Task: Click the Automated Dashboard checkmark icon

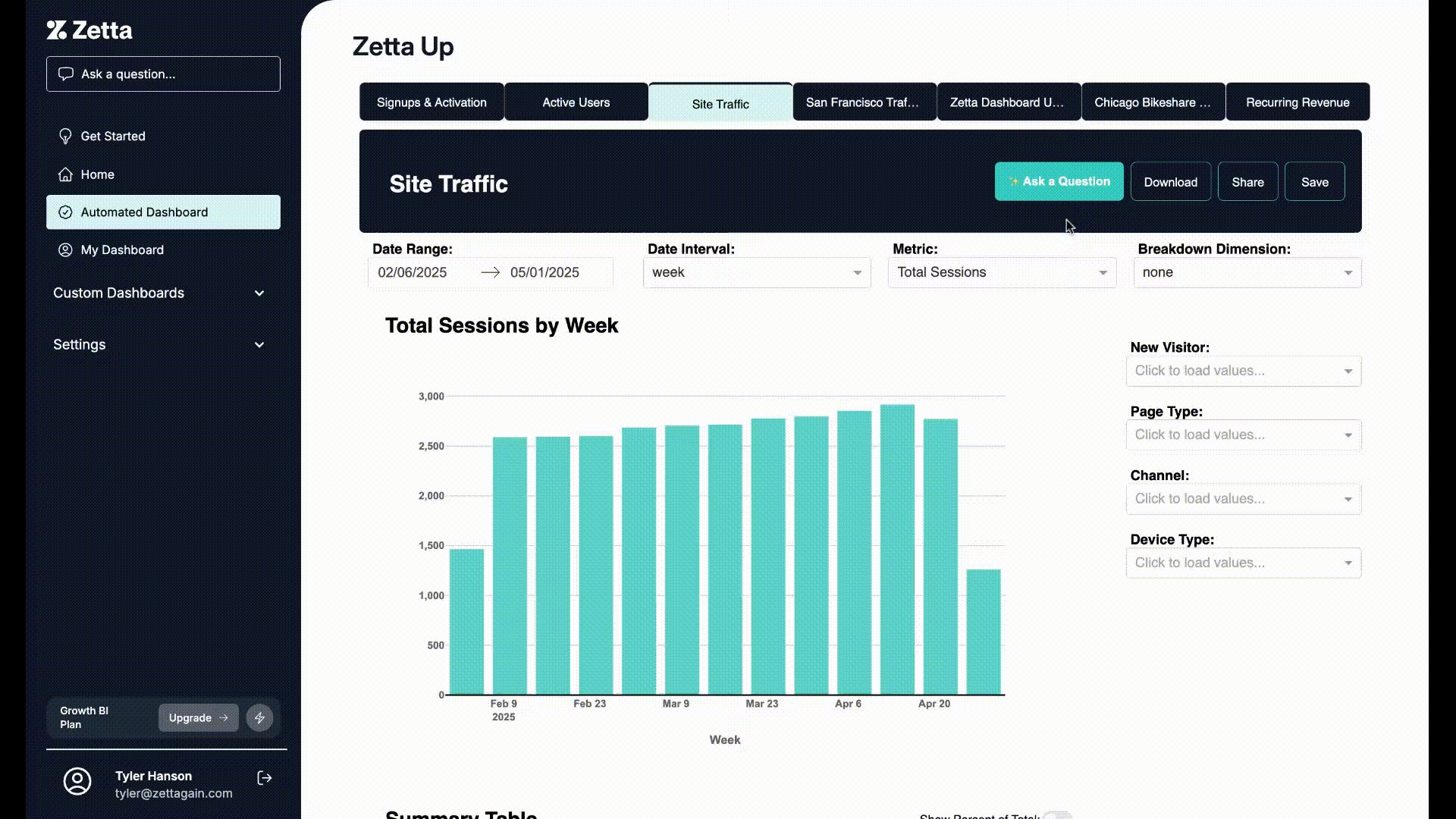Action: coord(65,212)
